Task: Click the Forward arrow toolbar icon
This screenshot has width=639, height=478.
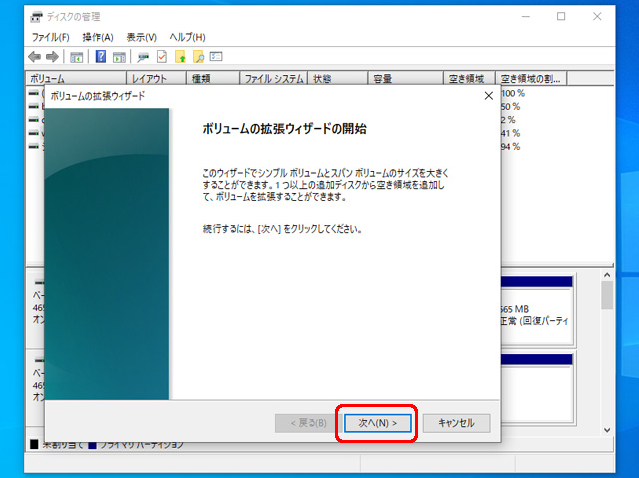Action: point(52,57)
